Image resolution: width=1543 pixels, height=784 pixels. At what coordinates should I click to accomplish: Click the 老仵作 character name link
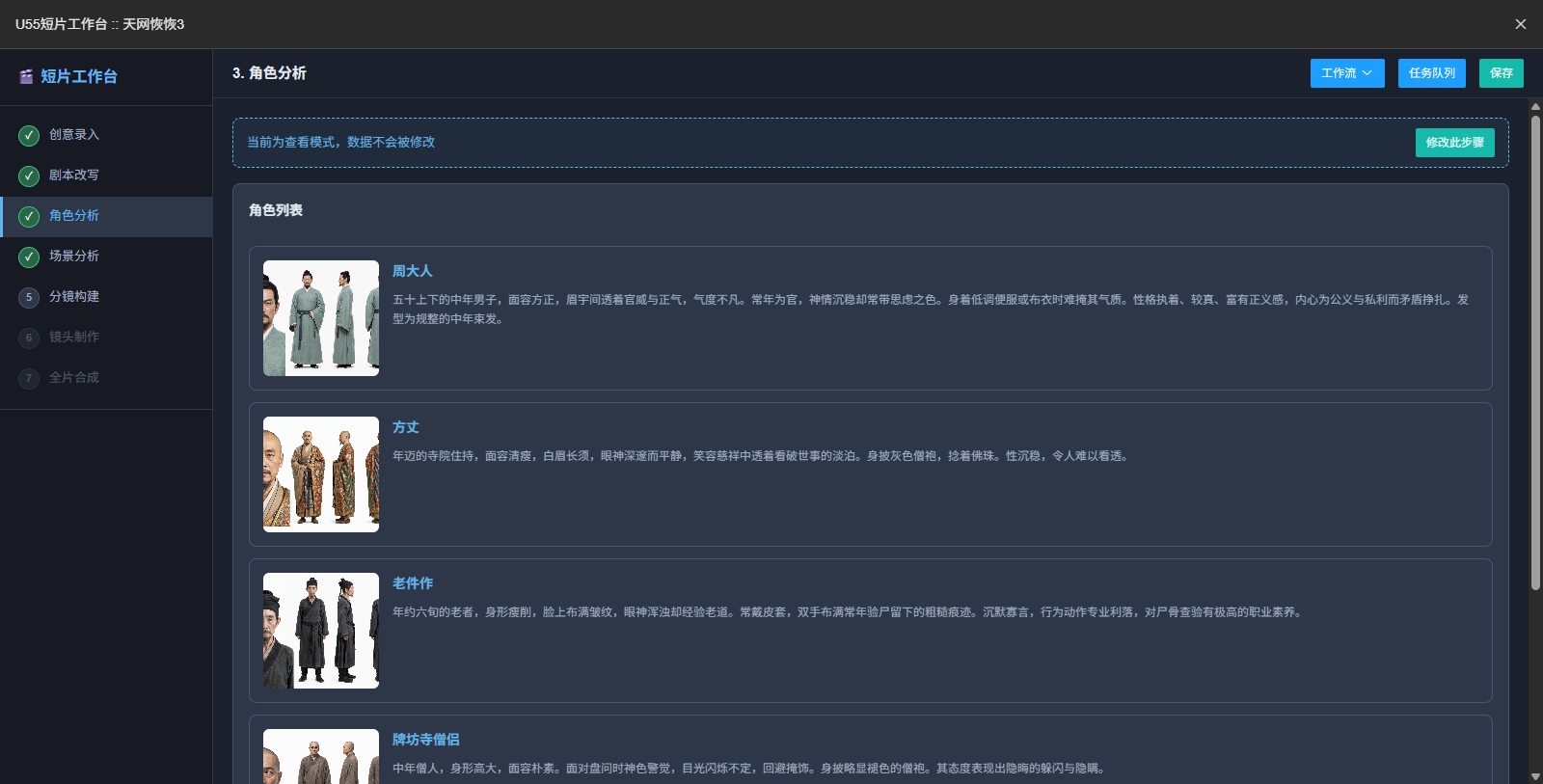[x=413, y=583]
